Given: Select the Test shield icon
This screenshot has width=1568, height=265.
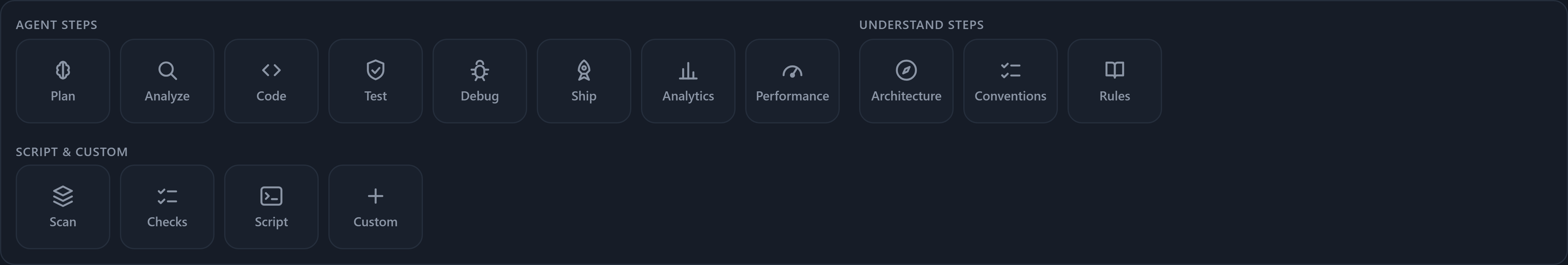Looking at the screenshot, I should click(x=375, y=70).
